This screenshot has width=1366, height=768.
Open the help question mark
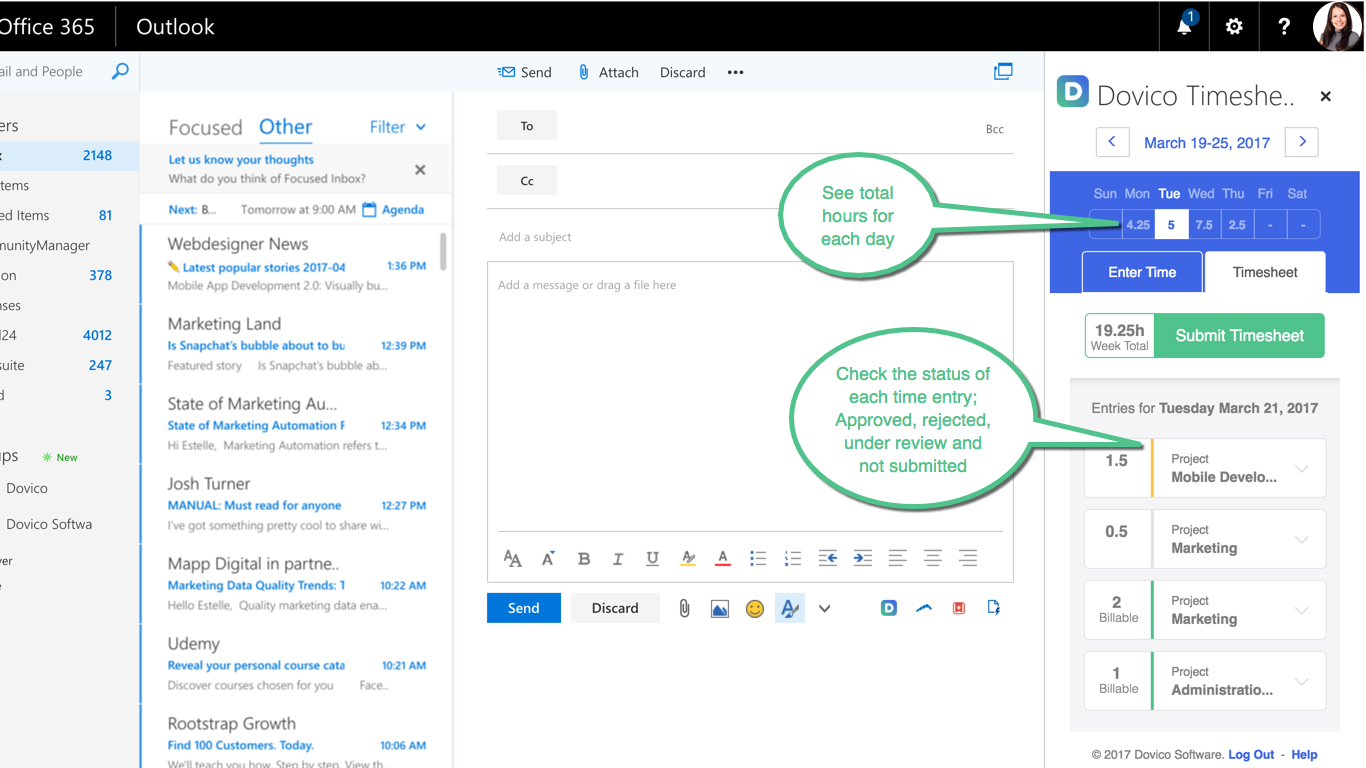pyautogui.click(x=1284, y=26)
